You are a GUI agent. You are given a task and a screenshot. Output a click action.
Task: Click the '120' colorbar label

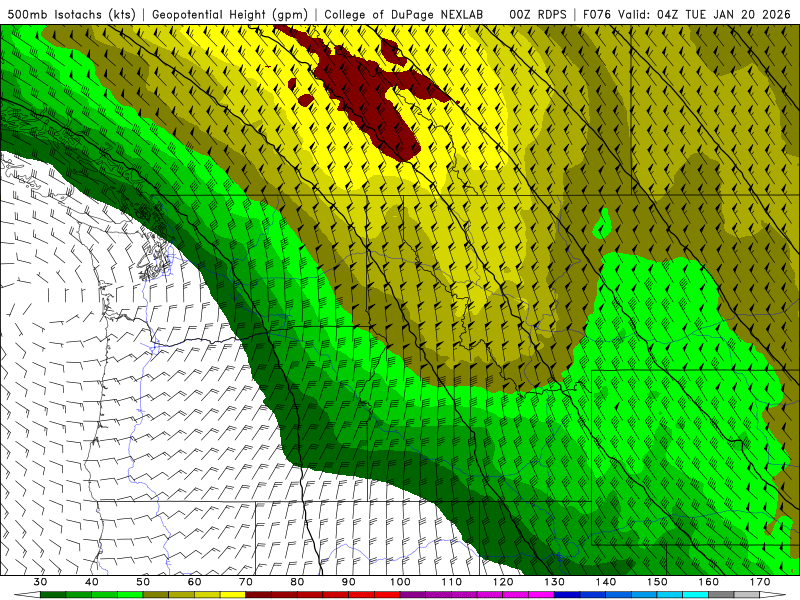point(503,582)
